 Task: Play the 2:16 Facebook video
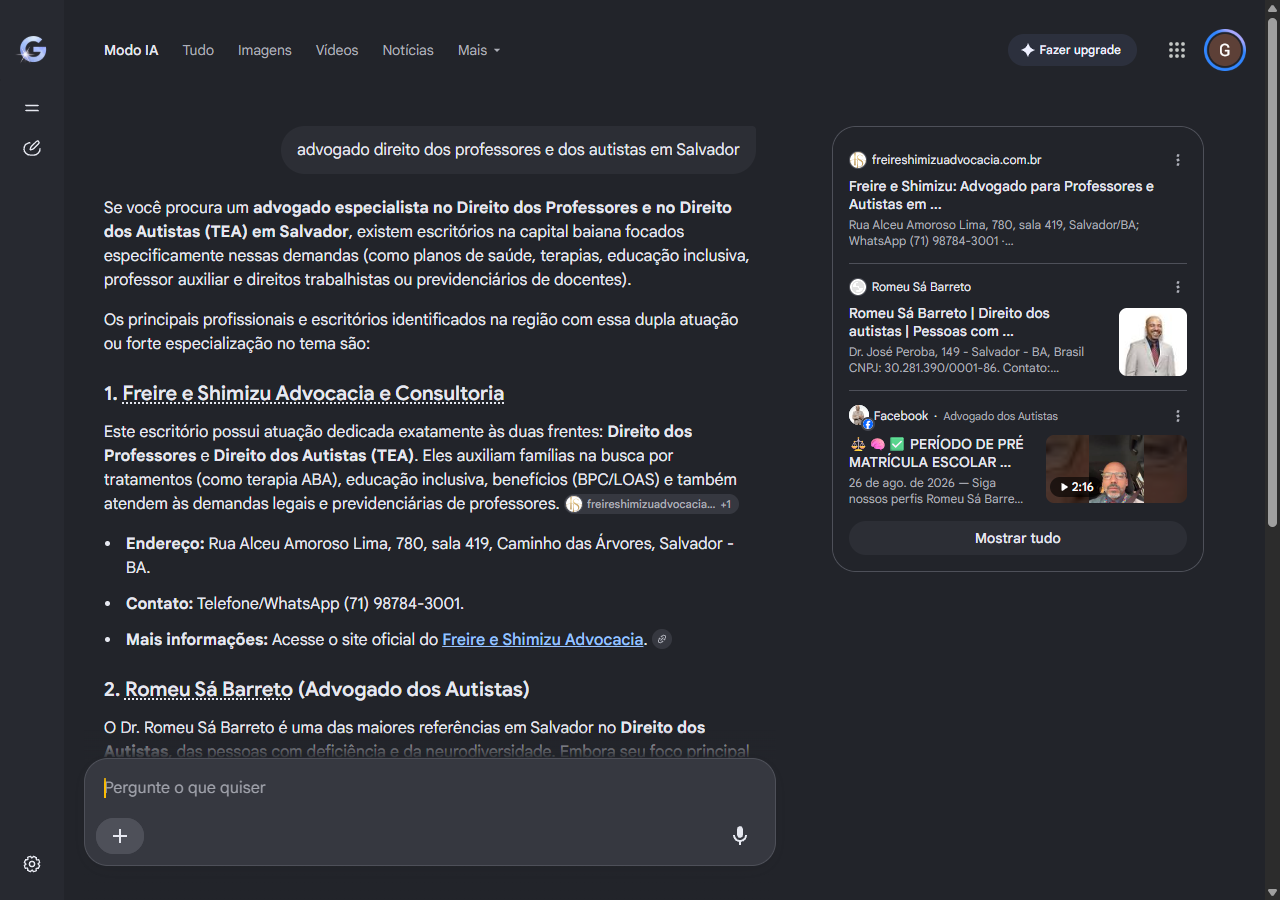click(1116, 469)
